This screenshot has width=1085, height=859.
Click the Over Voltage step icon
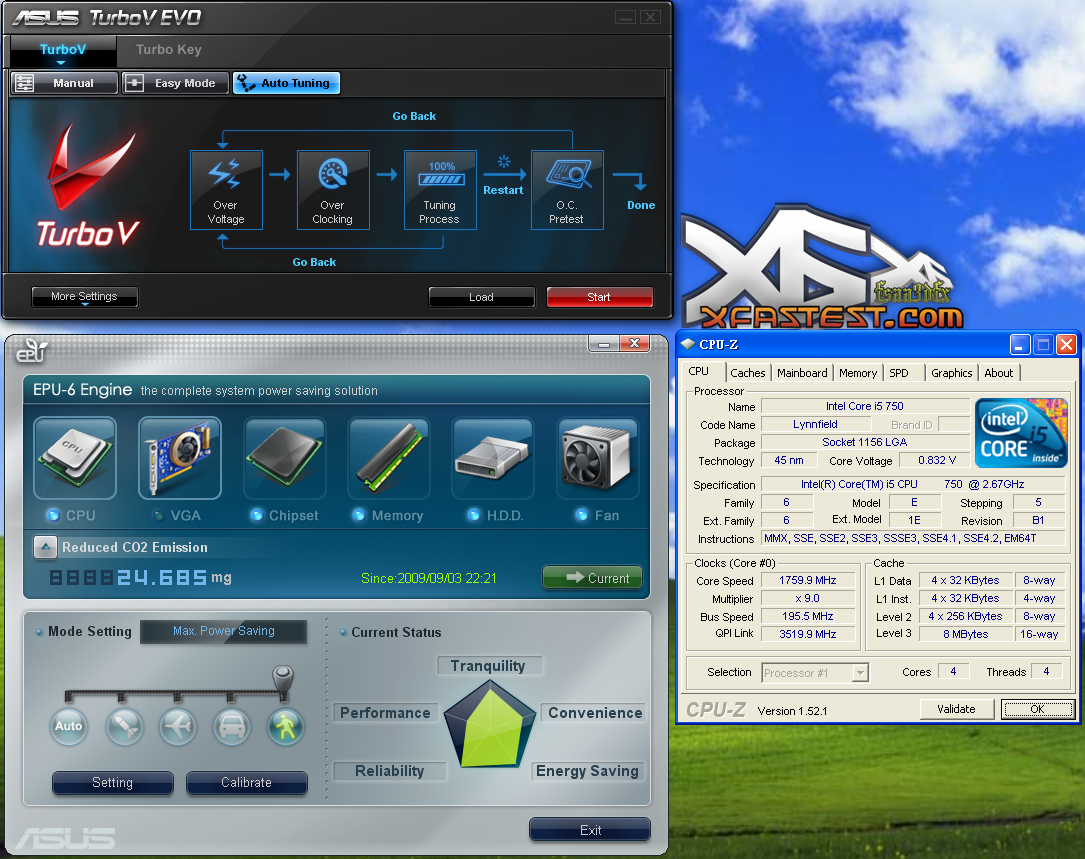pyautogui.click(x=226, y=190)
